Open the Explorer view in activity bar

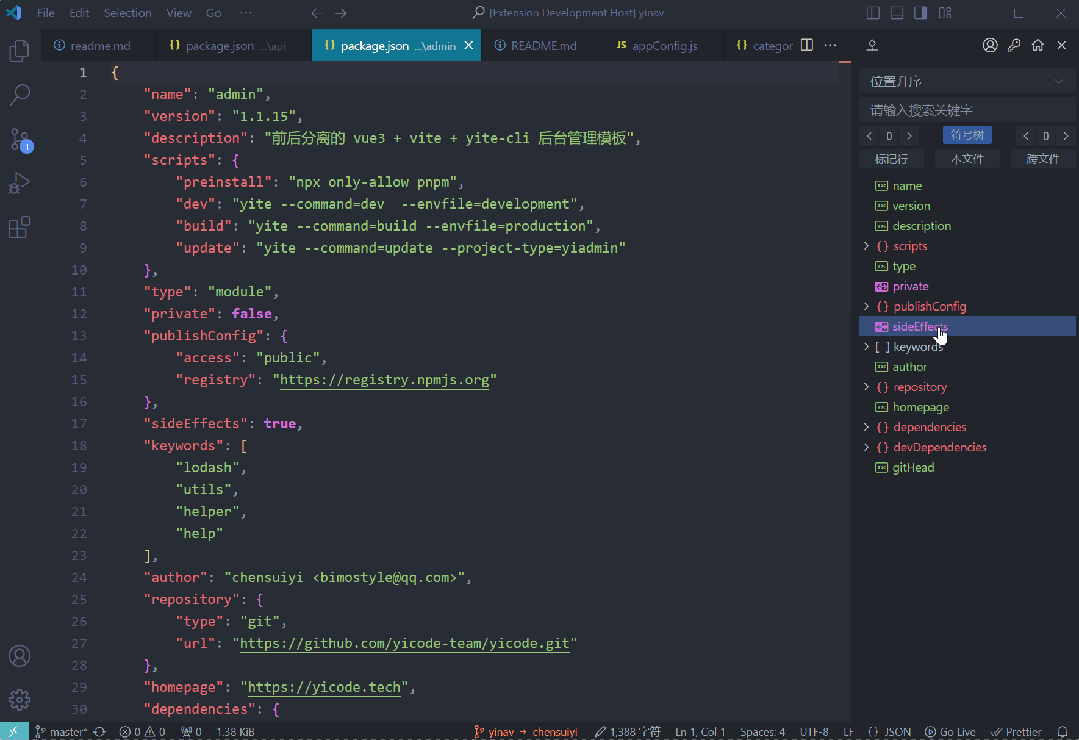click(19, 51)
